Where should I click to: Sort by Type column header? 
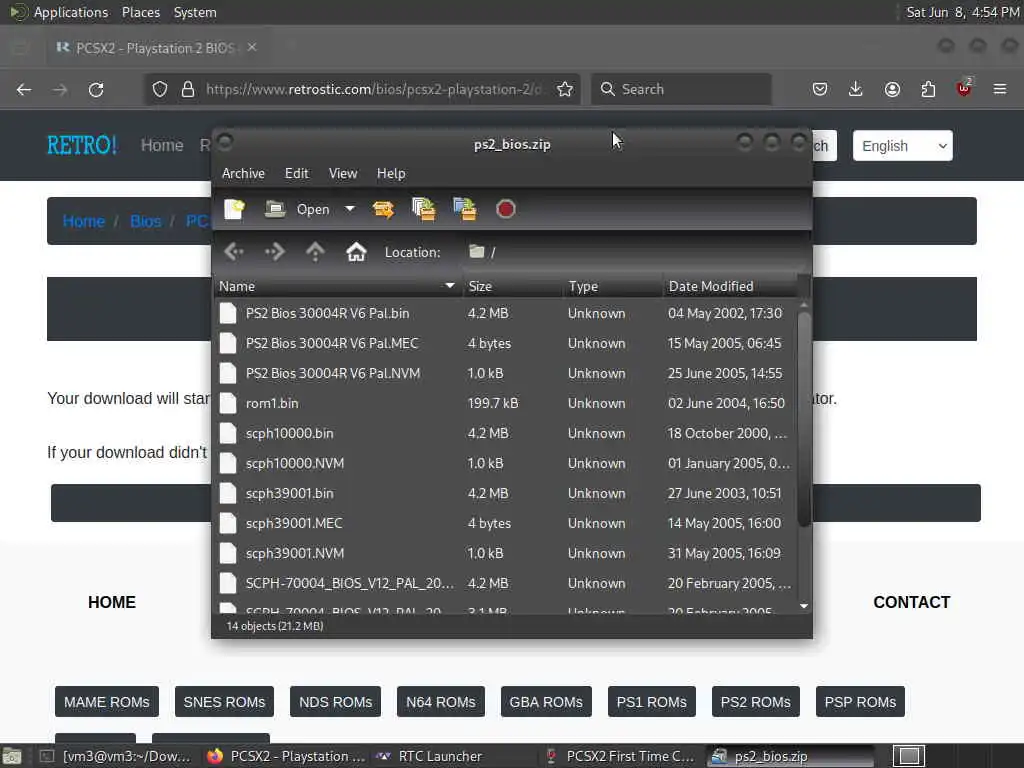click(x=613, y=286)
